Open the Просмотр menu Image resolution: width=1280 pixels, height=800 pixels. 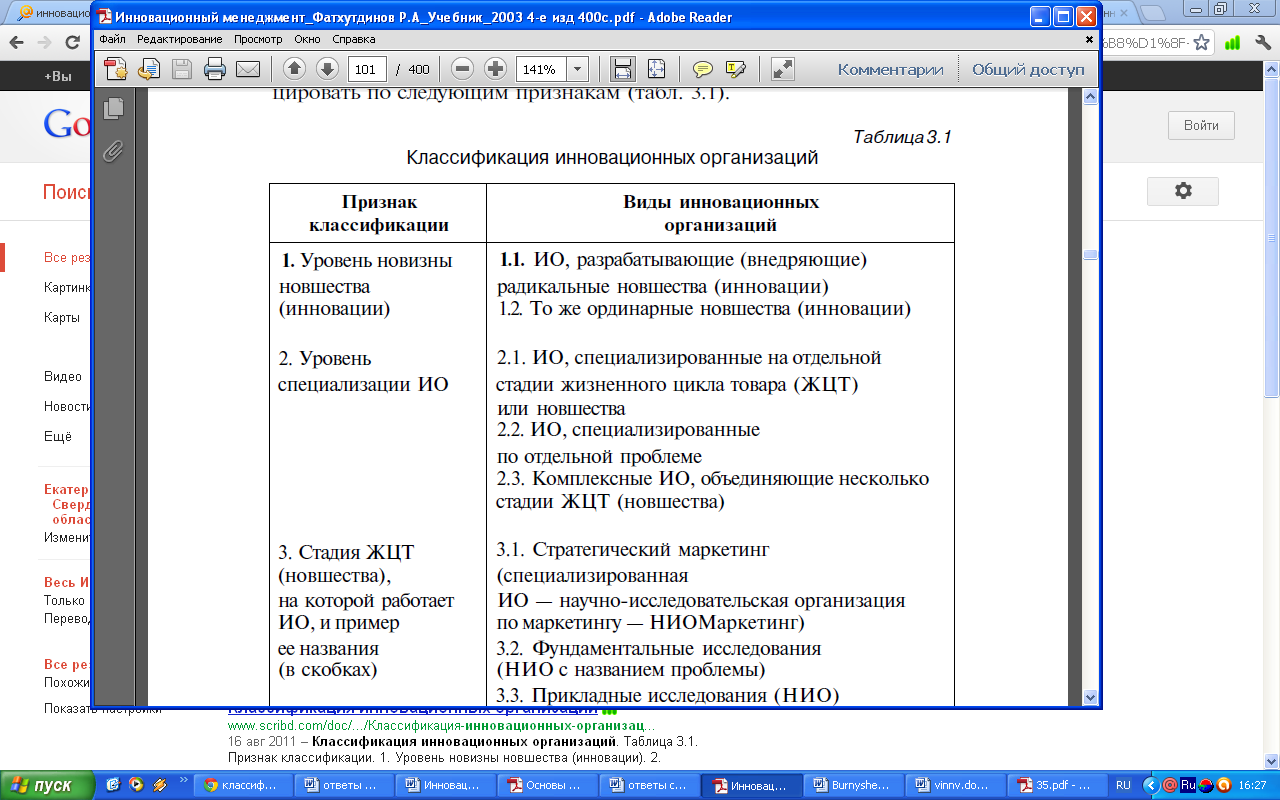click(x=259, y=39)
